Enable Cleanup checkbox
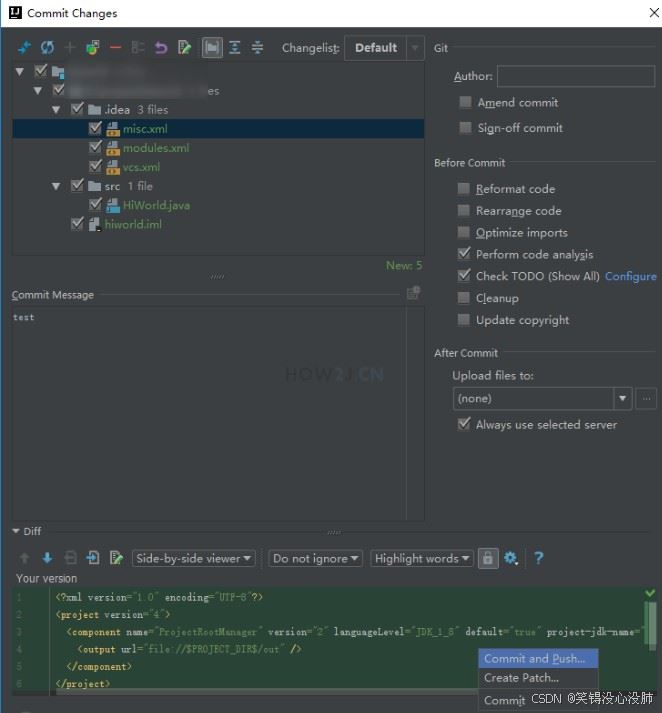The height and width of the screenshot is (713, 662). click(463, 297)
